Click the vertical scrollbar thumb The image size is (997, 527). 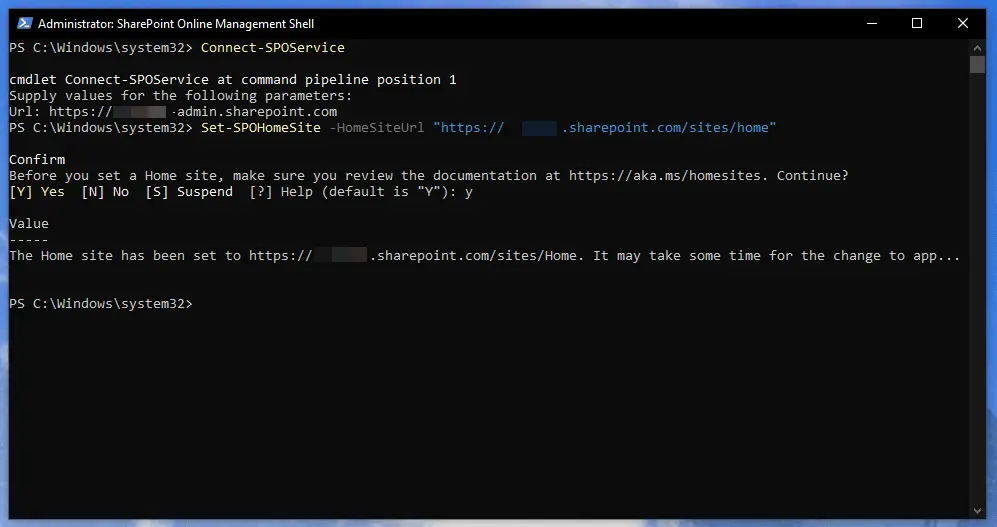coord(977,64)
